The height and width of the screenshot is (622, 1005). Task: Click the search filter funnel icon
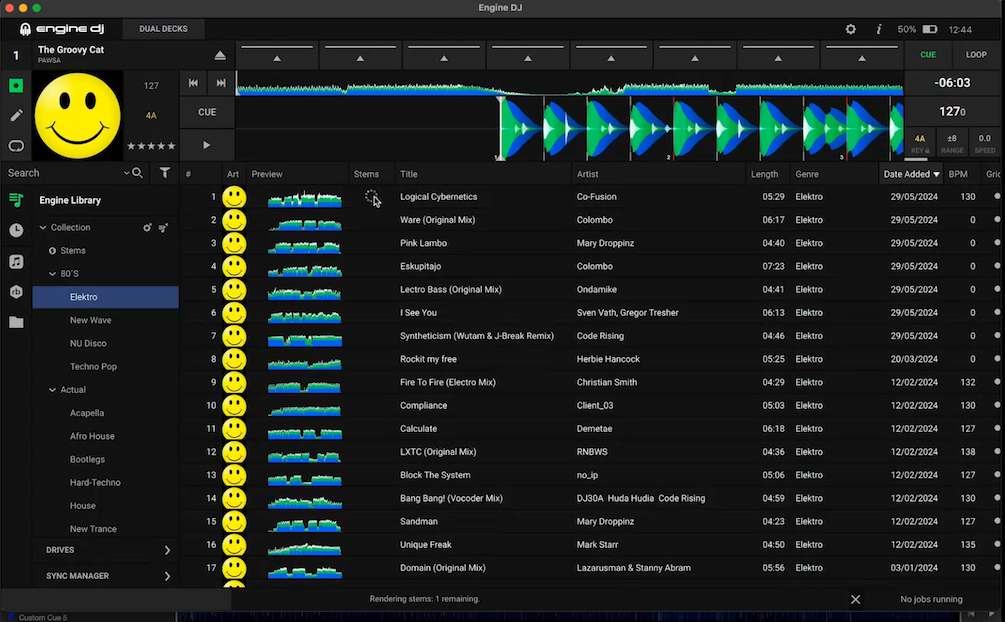(165, 173)
